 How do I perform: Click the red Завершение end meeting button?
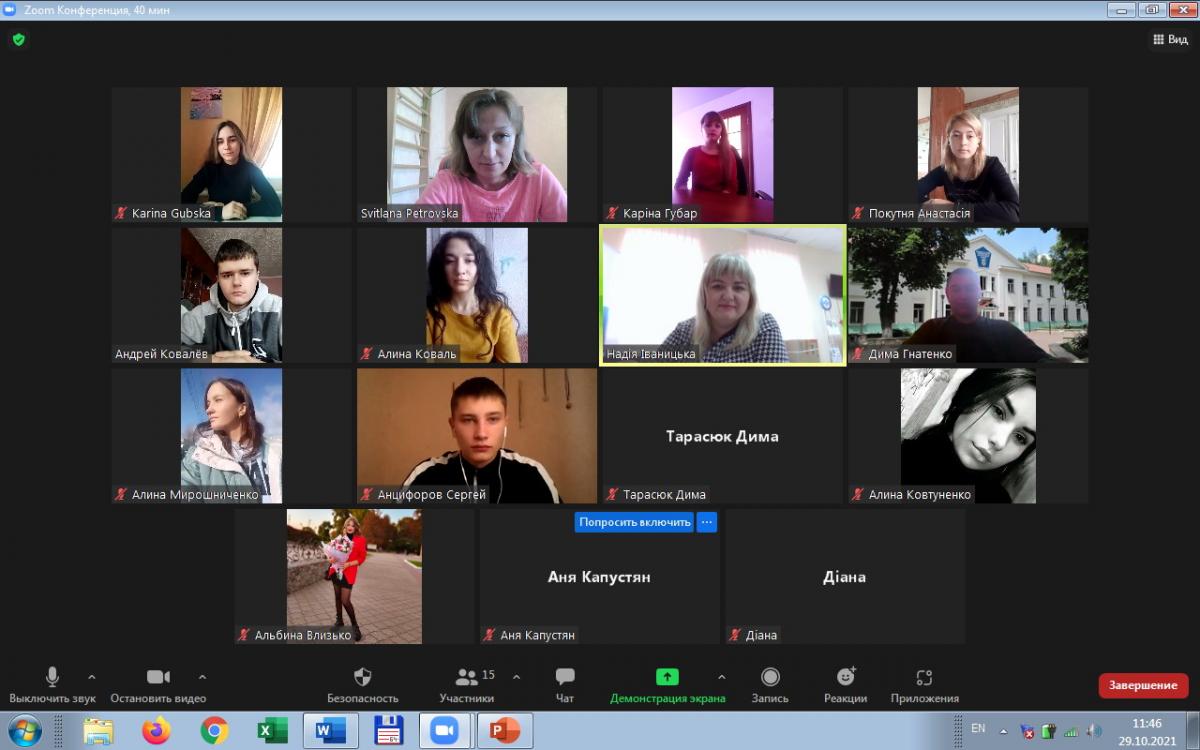pos(1143,686)
